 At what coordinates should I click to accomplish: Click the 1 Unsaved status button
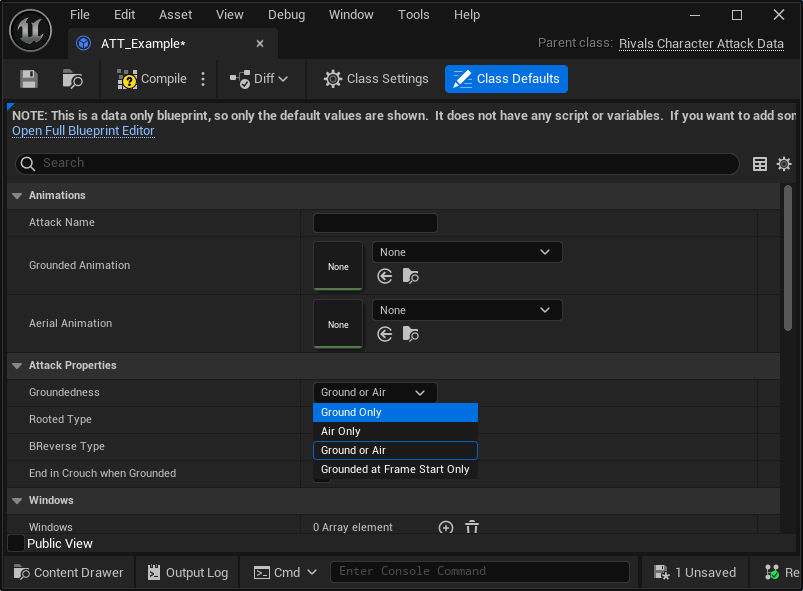[695, 572]
